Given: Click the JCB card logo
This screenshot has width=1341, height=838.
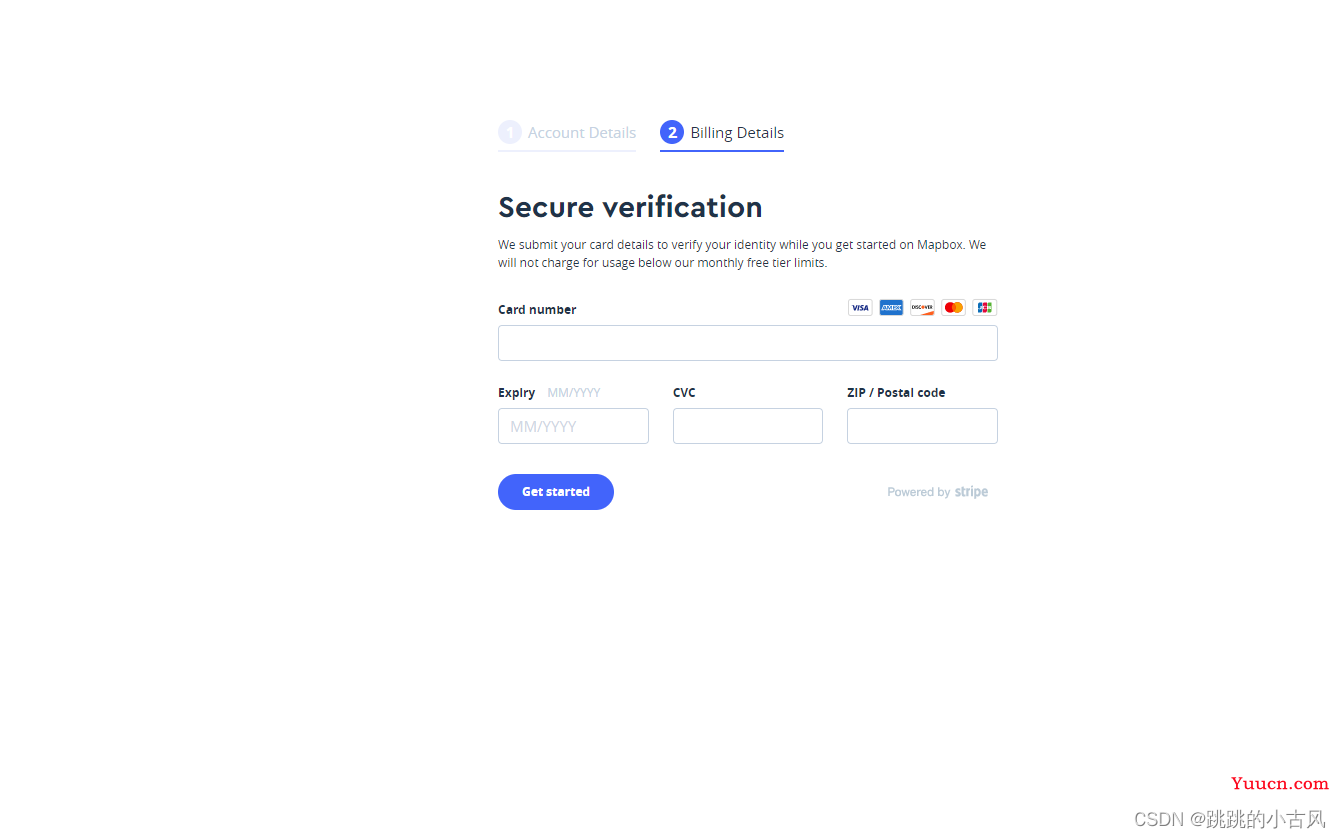Looking at the screenshot, I should 985,308.
